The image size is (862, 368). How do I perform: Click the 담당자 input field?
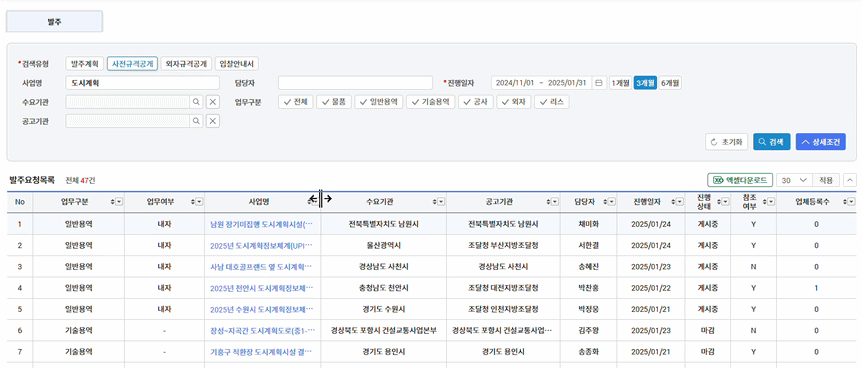(355, 83)
